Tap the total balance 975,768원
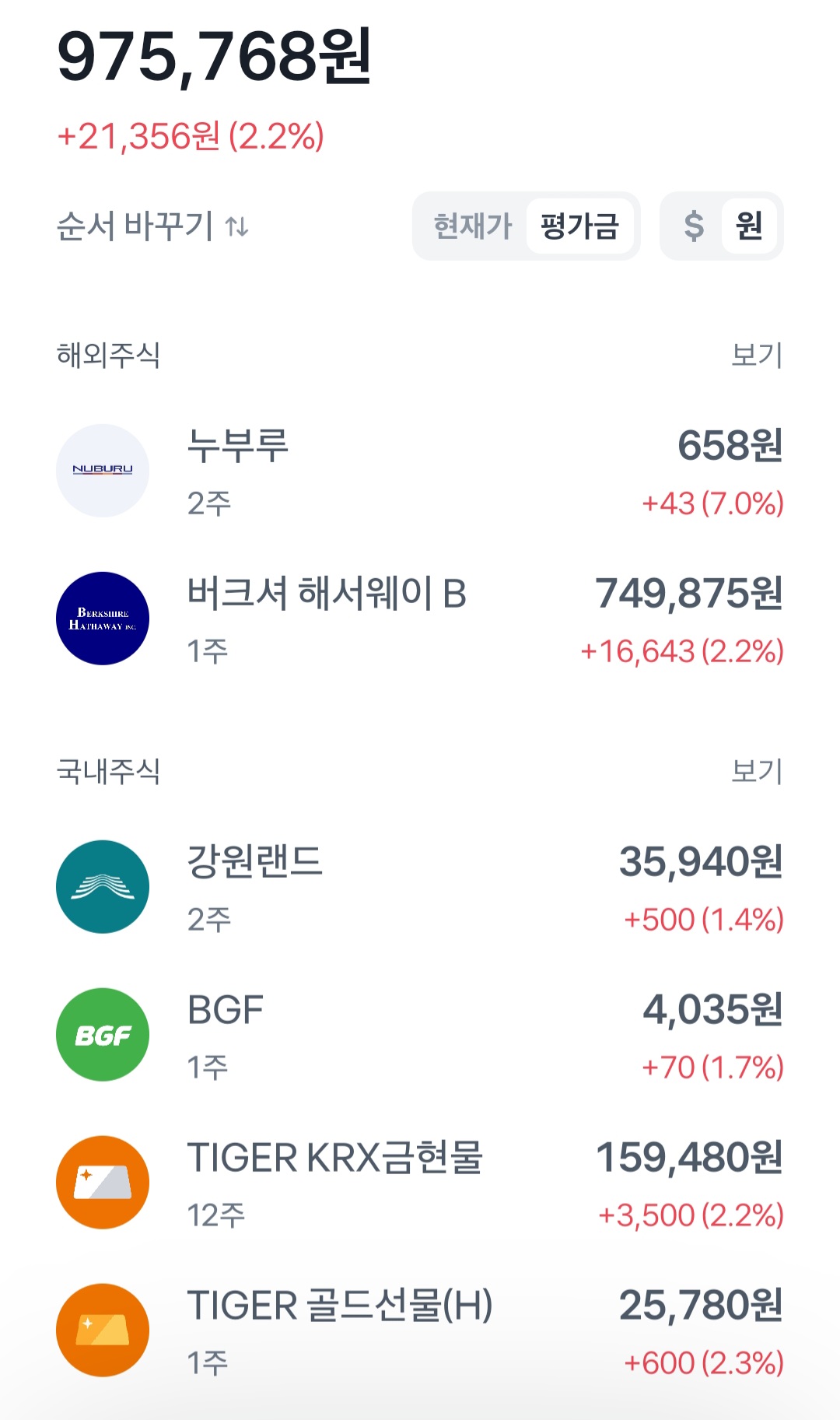 215,56
